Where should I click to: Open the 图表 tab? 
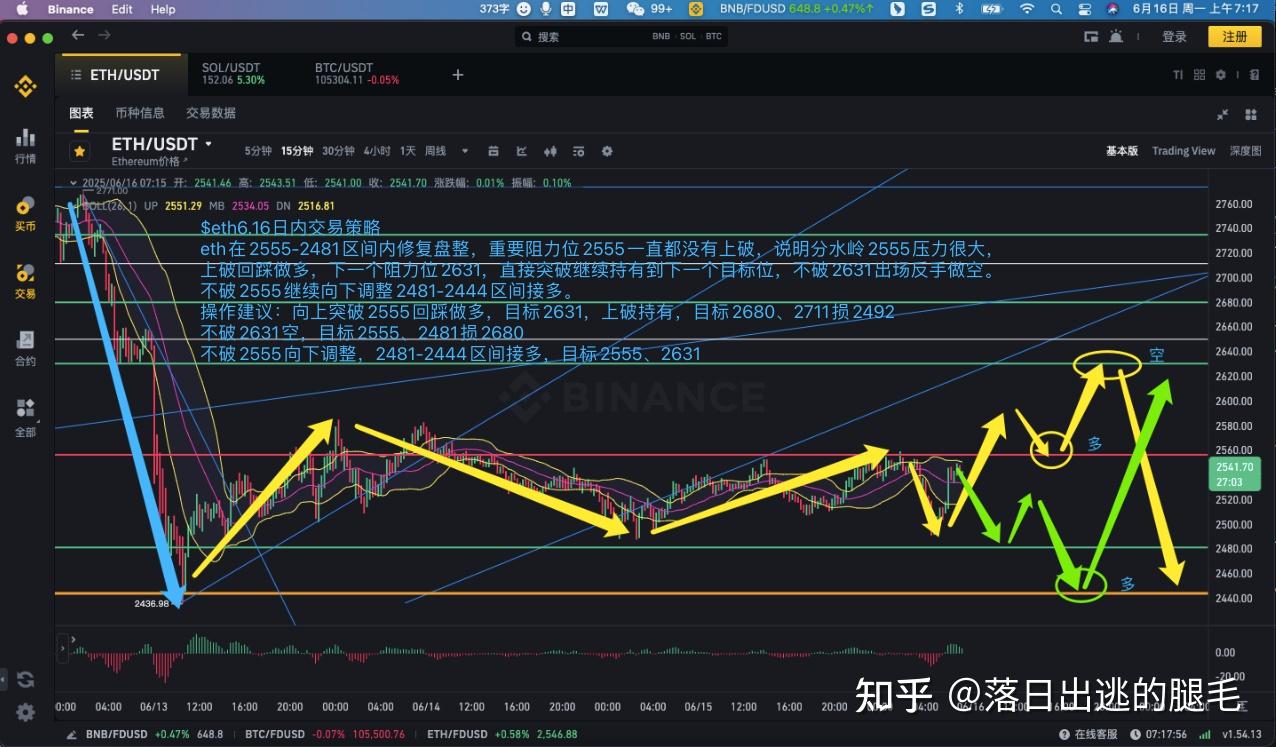tap(81, 113)
